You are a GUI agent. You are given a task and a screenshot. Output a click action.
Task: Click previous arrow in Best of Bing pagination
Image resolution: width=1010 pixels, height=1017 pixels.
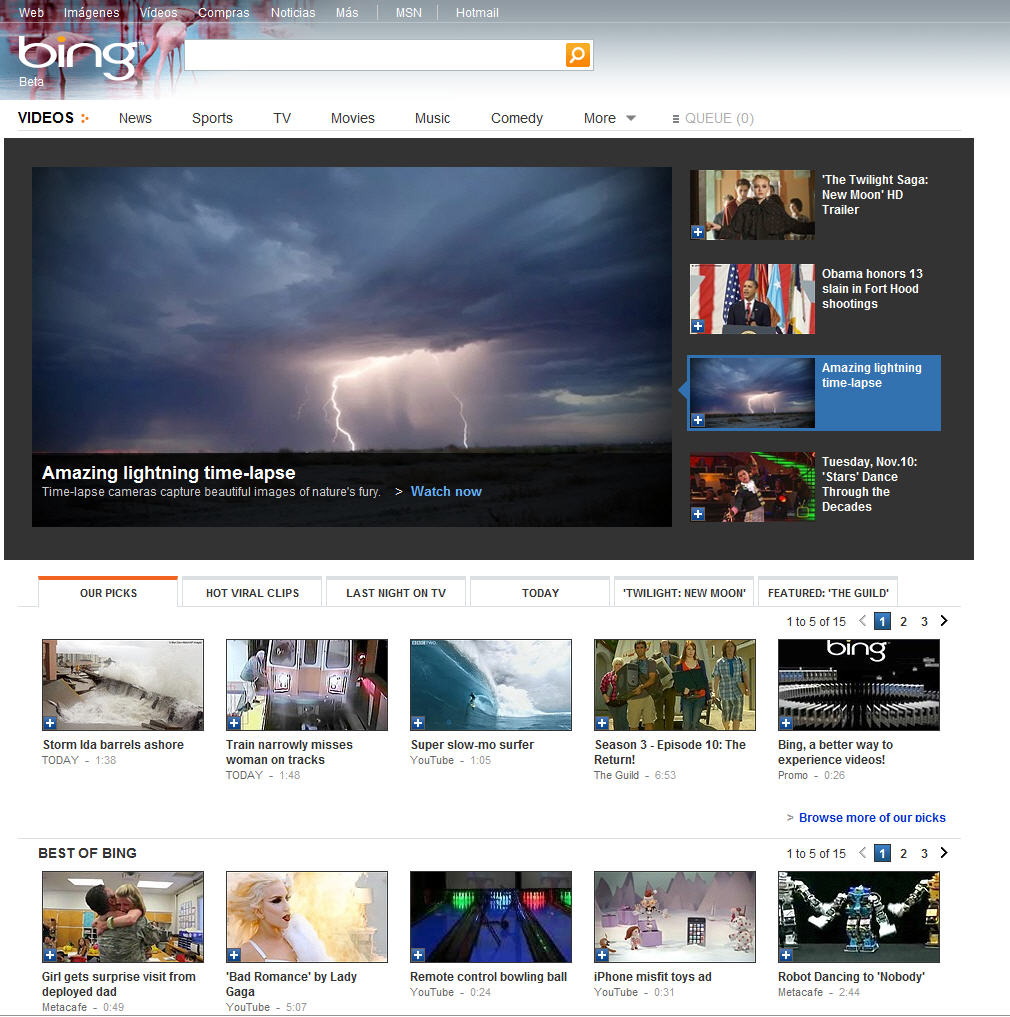(862, 853)
